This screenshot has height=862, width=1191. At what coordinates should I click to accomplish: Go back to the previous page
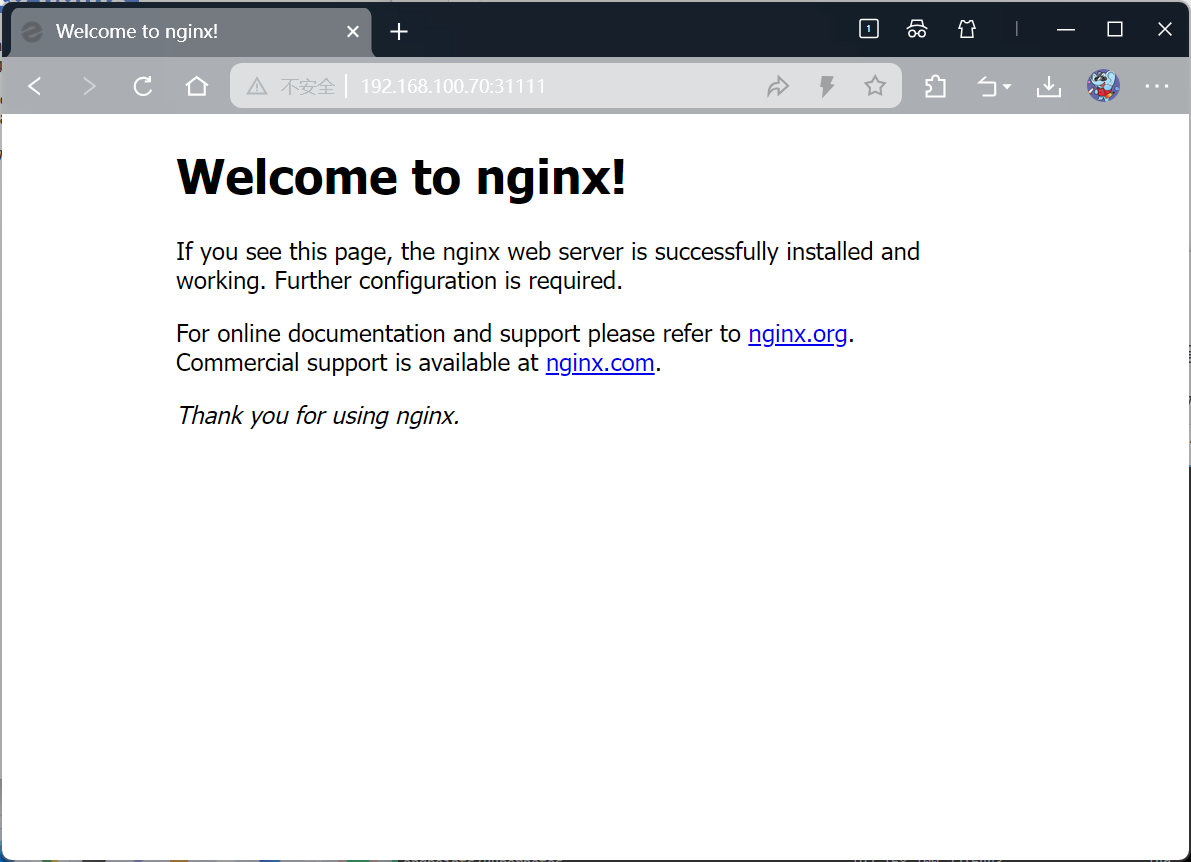pos(34,86)
